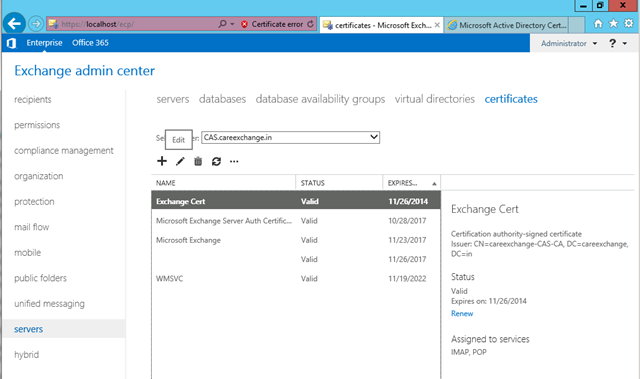Click the Renew link in details pane

coord(462,313)
